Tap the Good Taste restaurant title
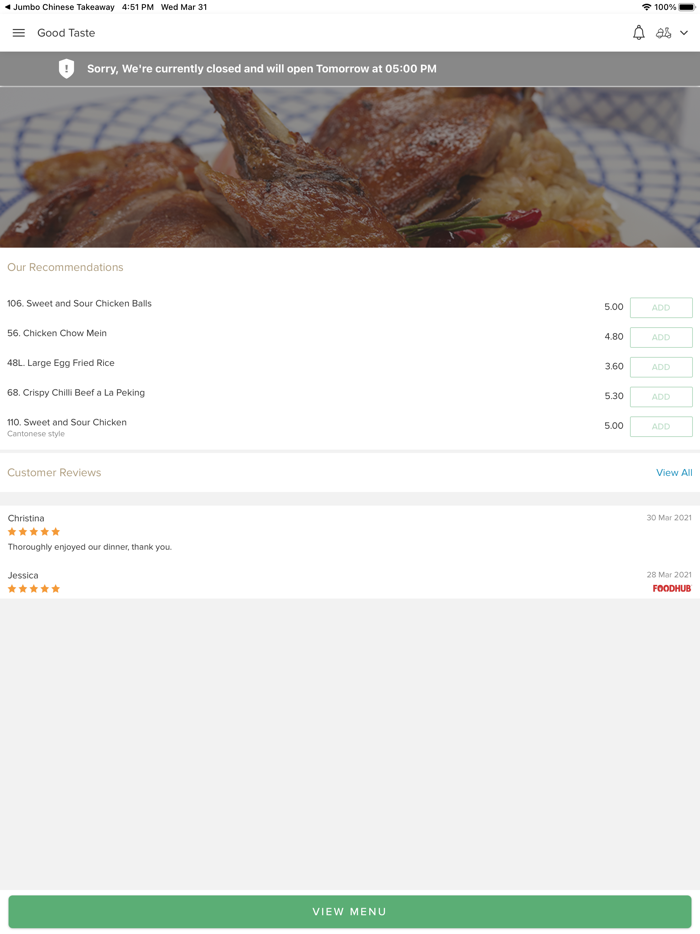This screenshot has height=934, width=700. (66, 33)
